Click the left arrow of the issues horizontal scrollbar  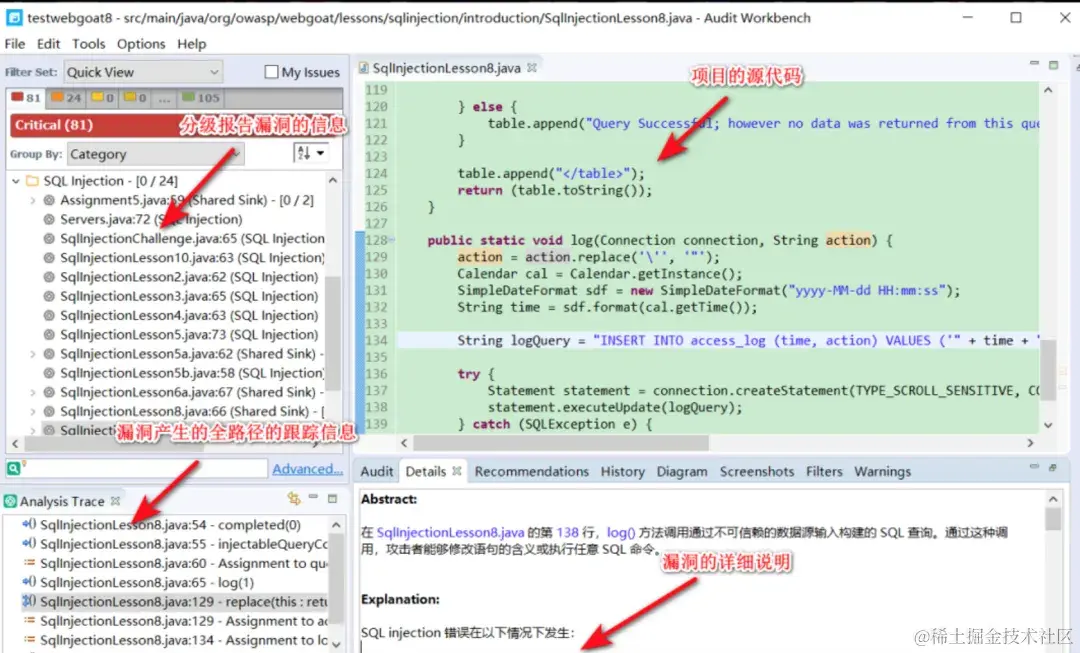(x=15, y=444)
